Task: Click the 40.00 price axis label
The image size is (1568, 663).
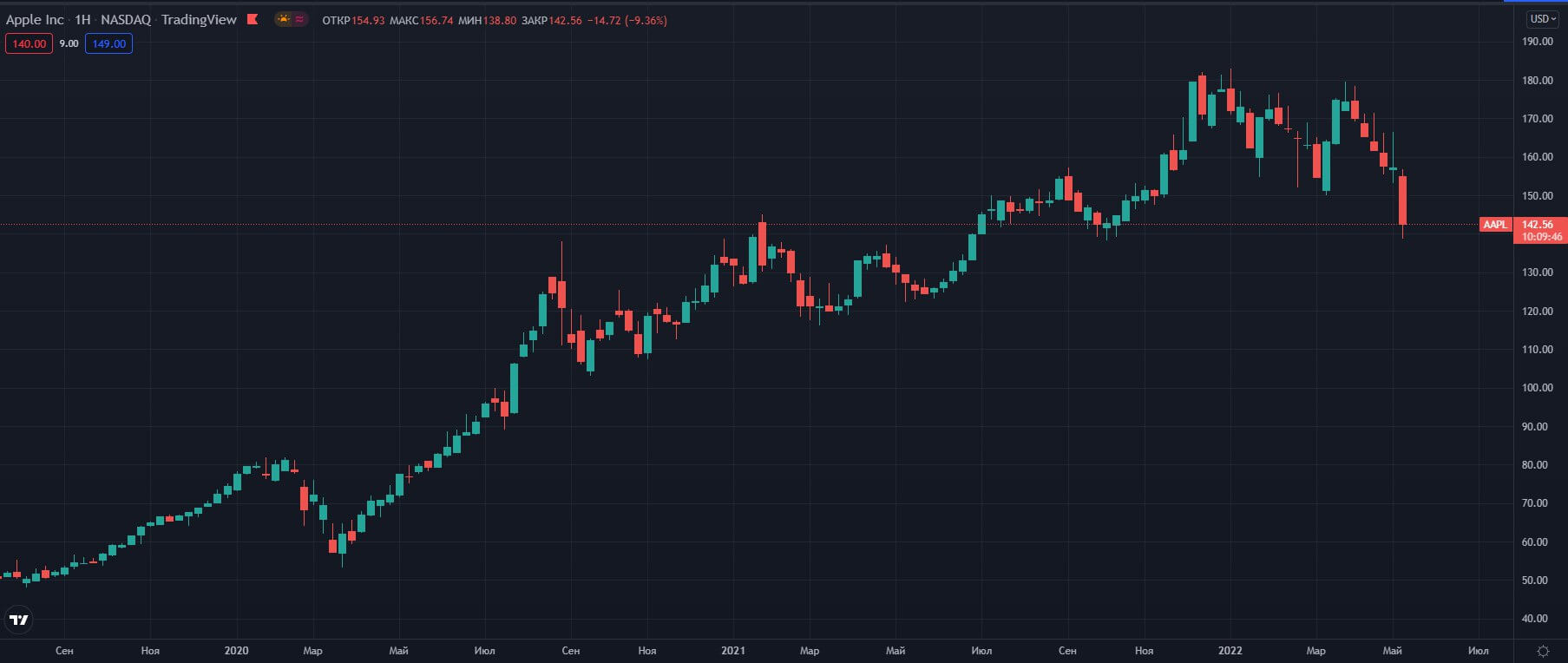Action: coord(1535,619)
